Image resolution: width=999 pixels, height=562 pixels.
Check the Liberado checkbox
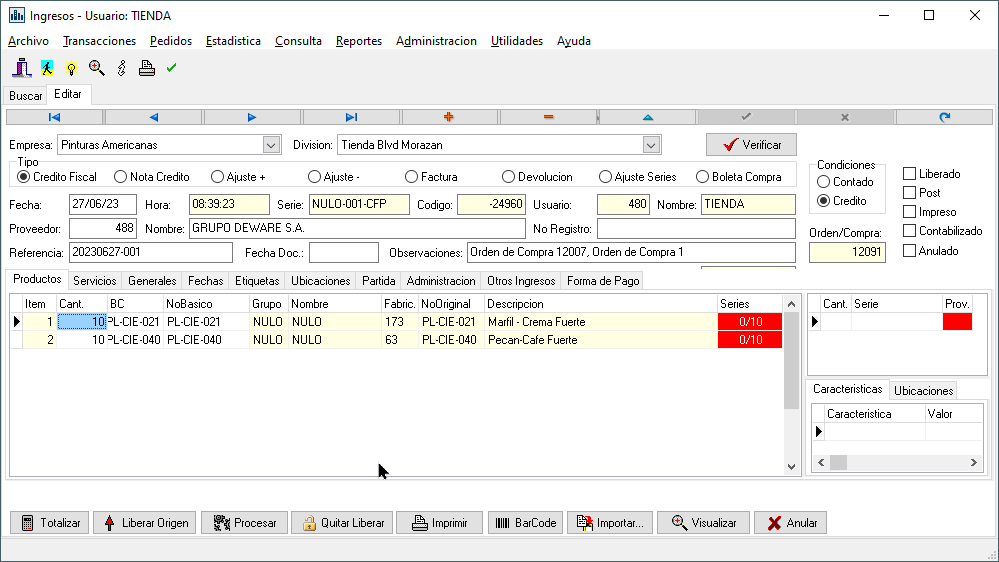909,174
